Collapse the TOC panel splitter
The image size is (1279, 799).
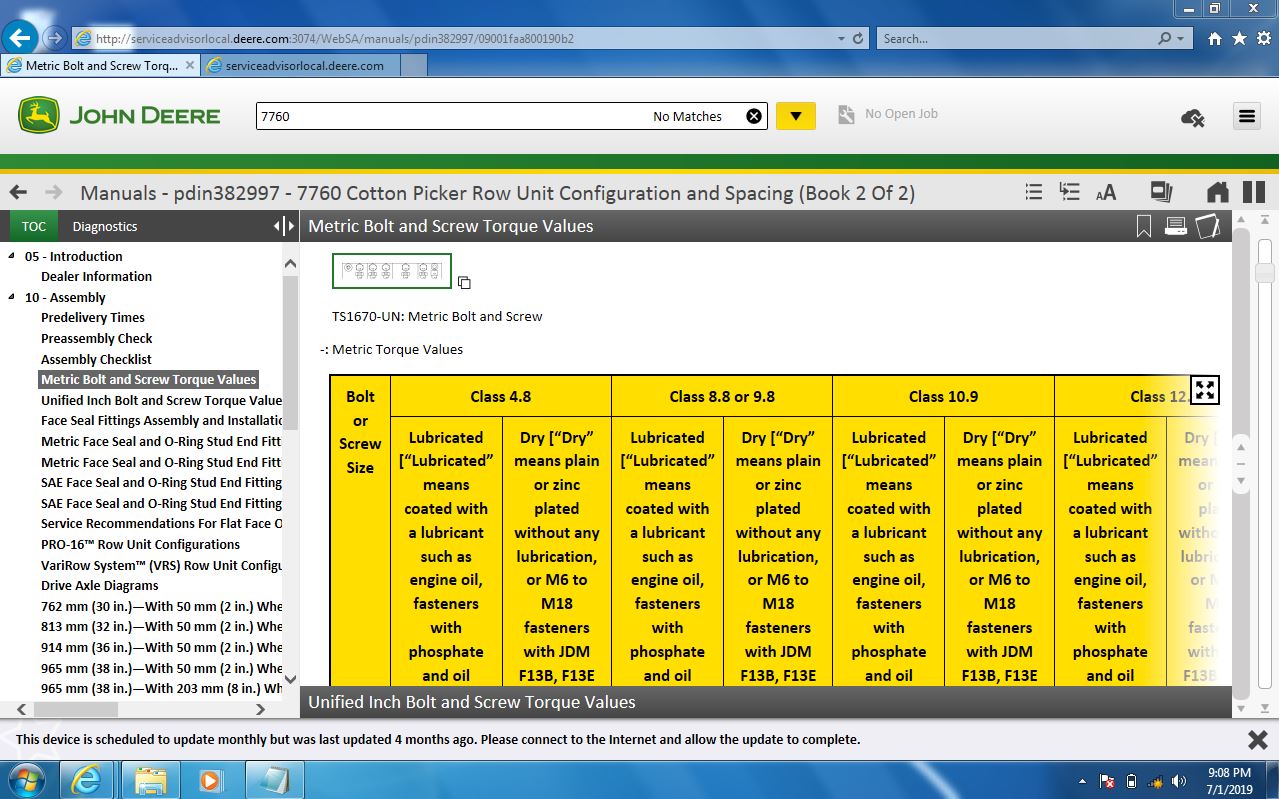[x=284, y=227]
